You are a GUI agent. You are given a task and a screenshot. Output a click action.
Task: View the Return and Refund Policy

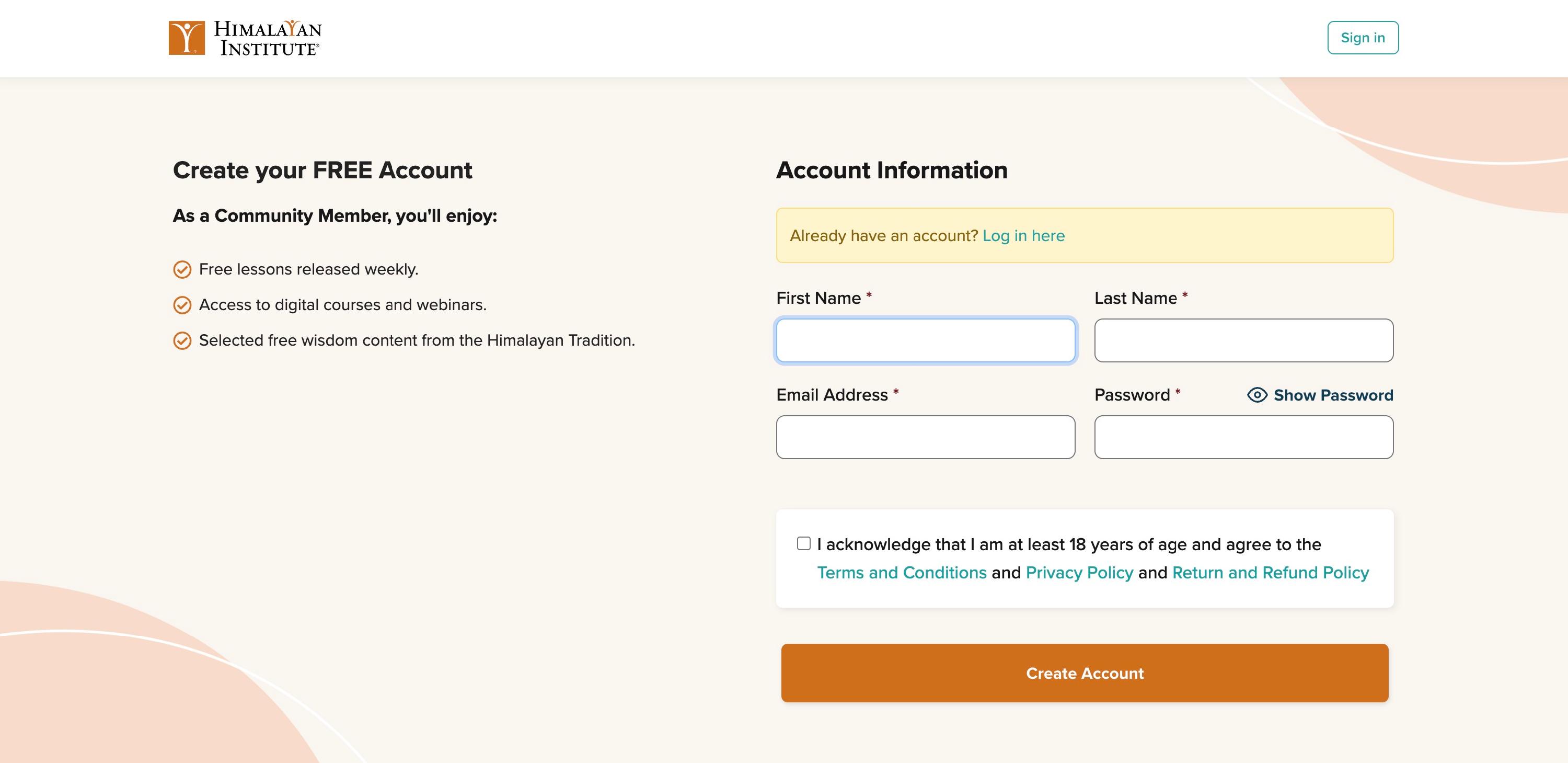1271,573
